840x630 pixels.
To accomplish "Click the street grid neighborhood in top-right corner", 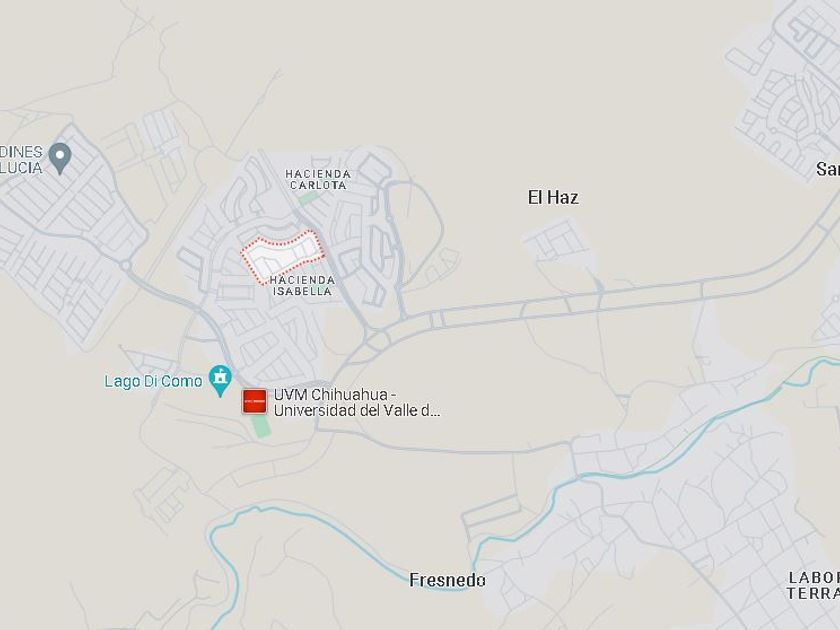I will click(793, 88).
